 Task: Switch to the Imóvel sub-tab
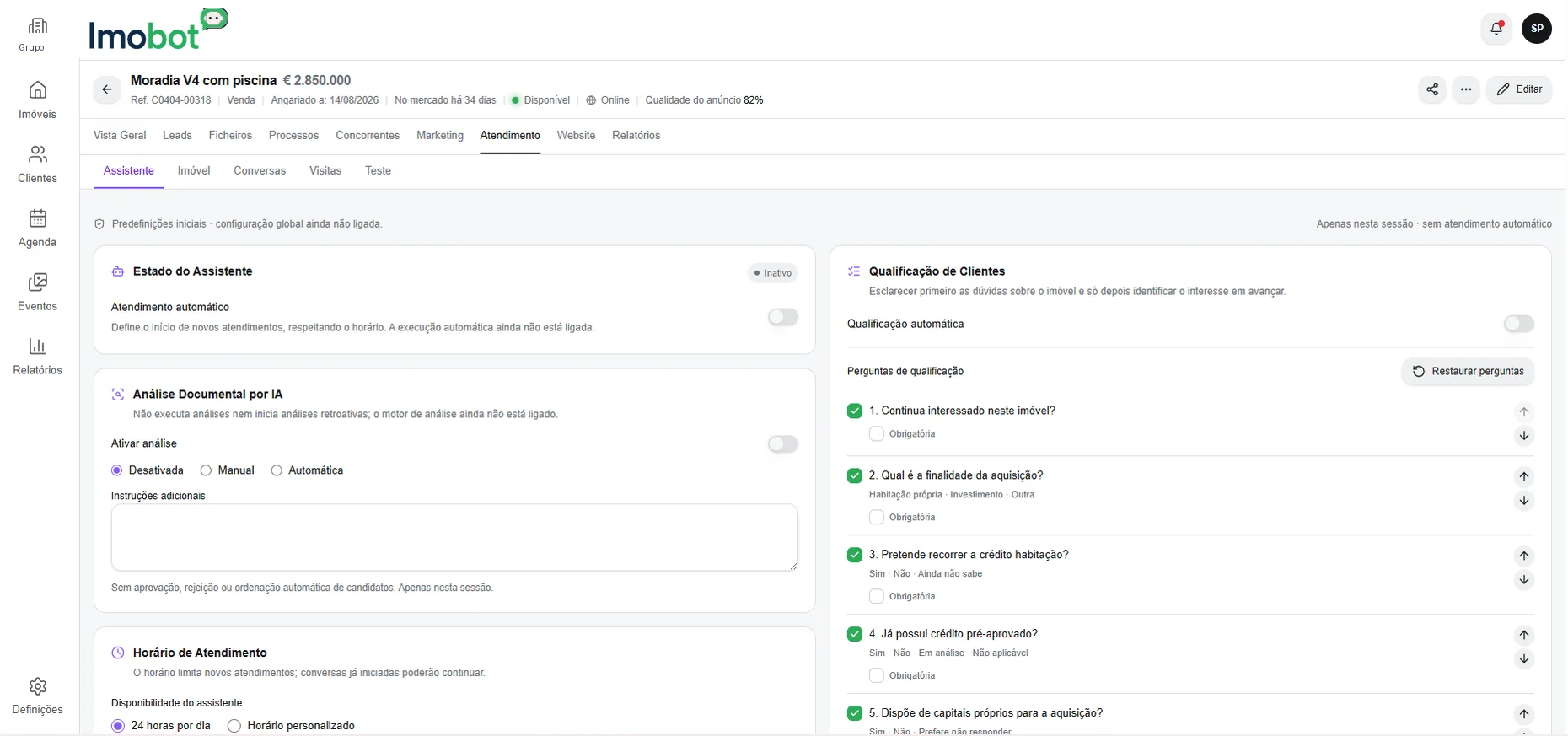click(x=194, y=170)
